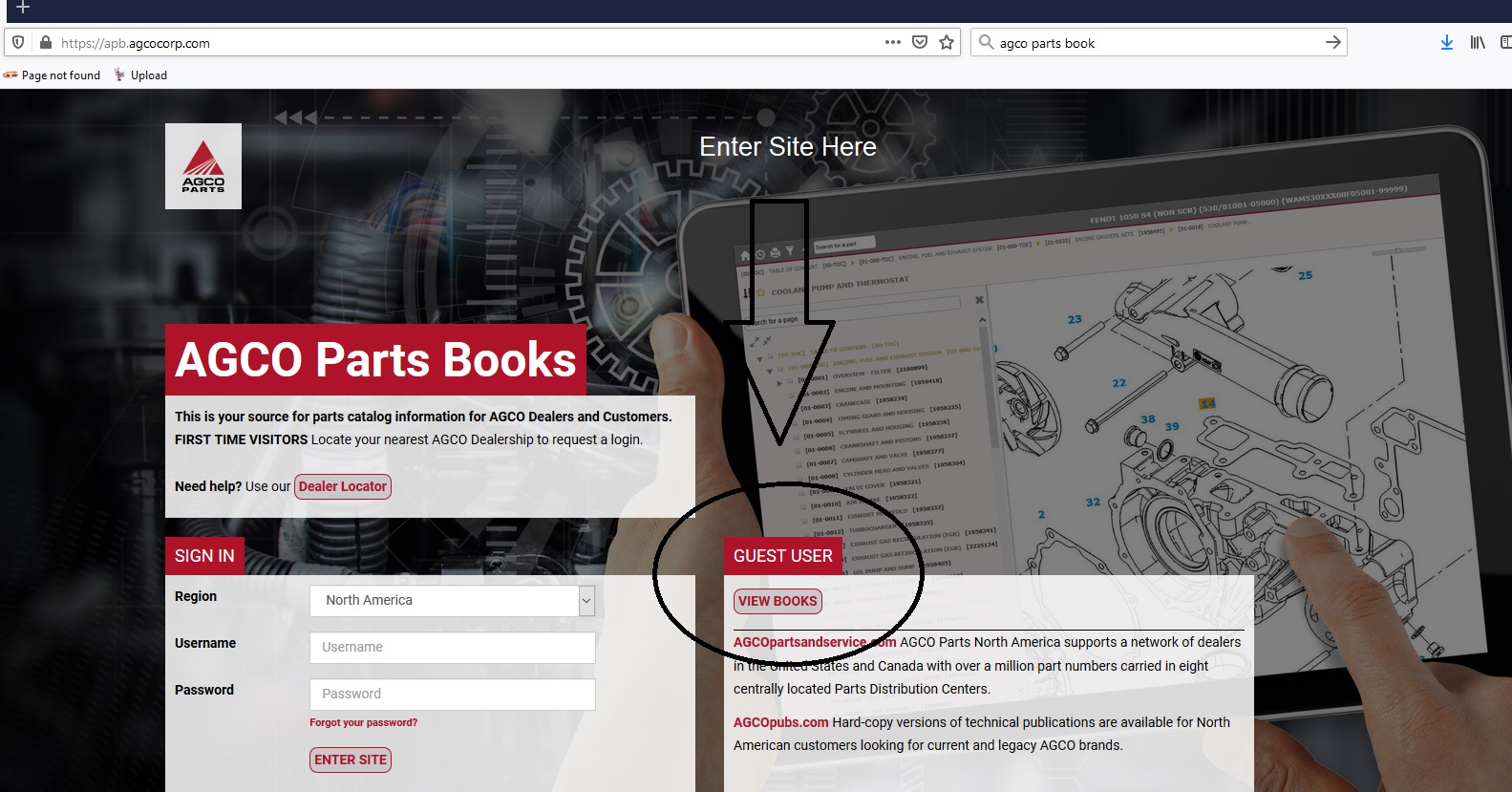The image size is (1512, 792).
Task: Click the VIEW BOOKS button
Action: (777, 601)
